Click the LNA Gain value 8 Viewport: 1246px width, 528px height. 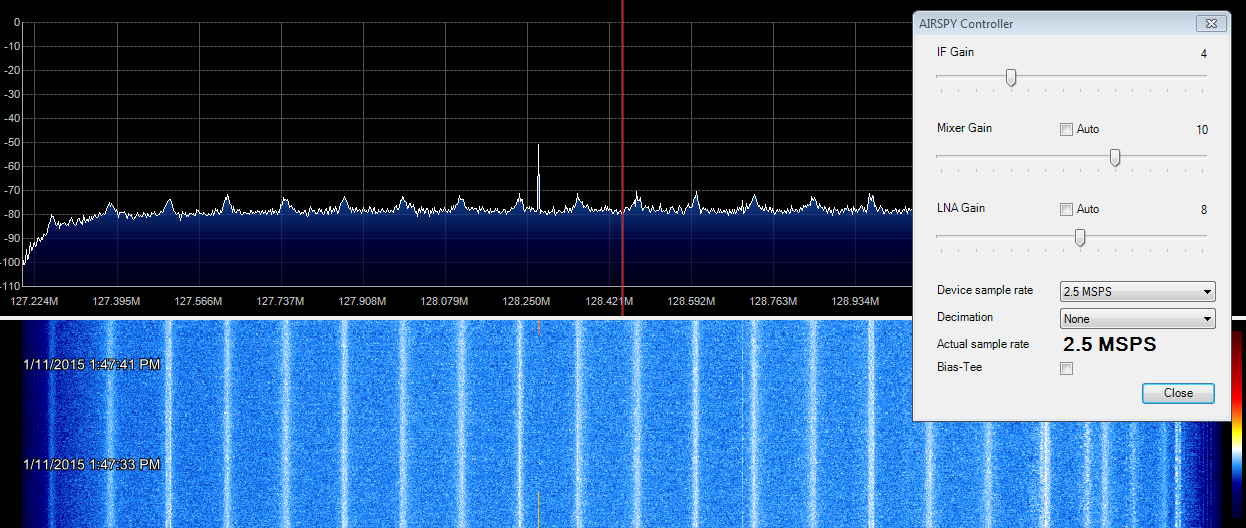1204,210
